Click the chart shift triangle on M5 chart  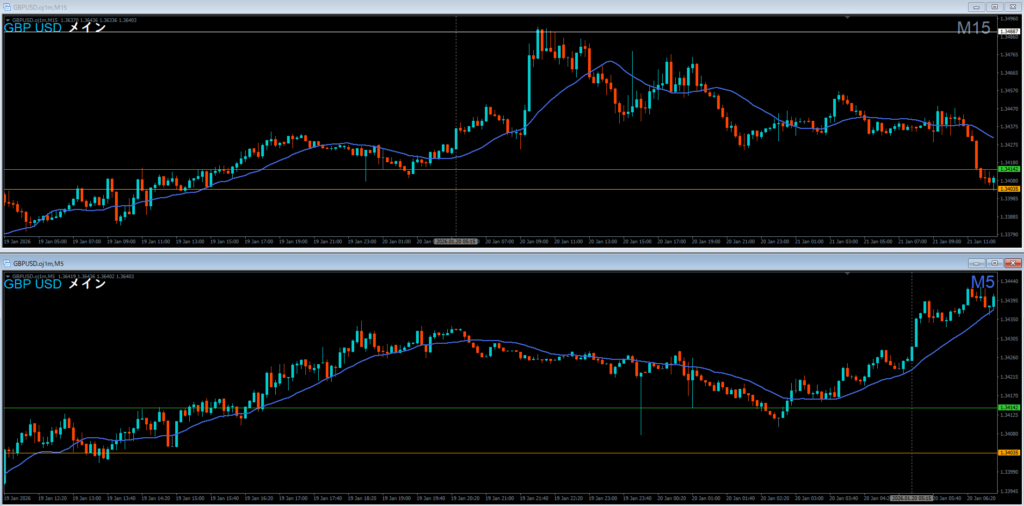tap(847, 273)
